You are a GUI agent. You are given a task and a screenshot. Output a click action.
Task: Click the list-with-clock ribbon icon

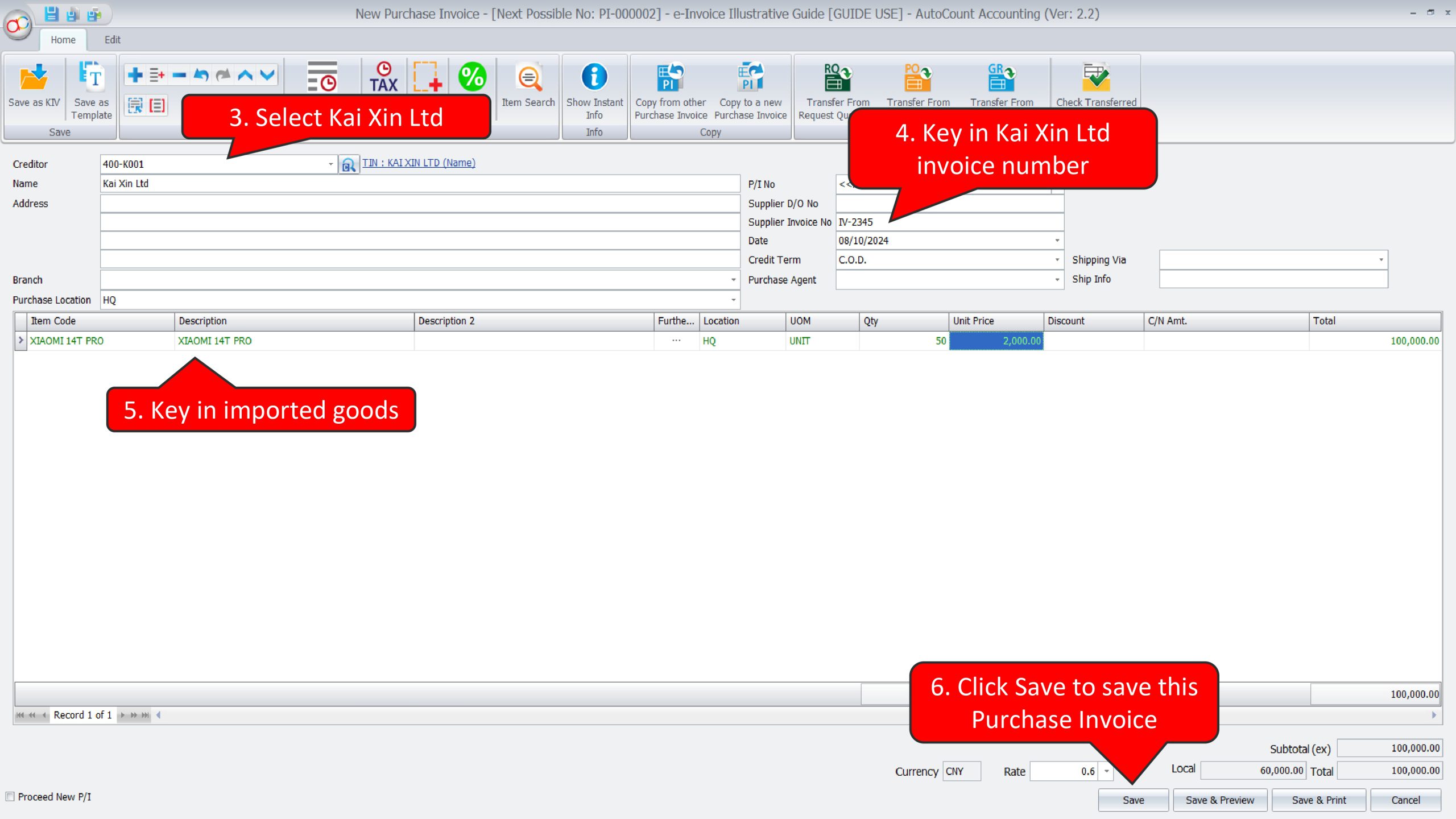point(322,76)
